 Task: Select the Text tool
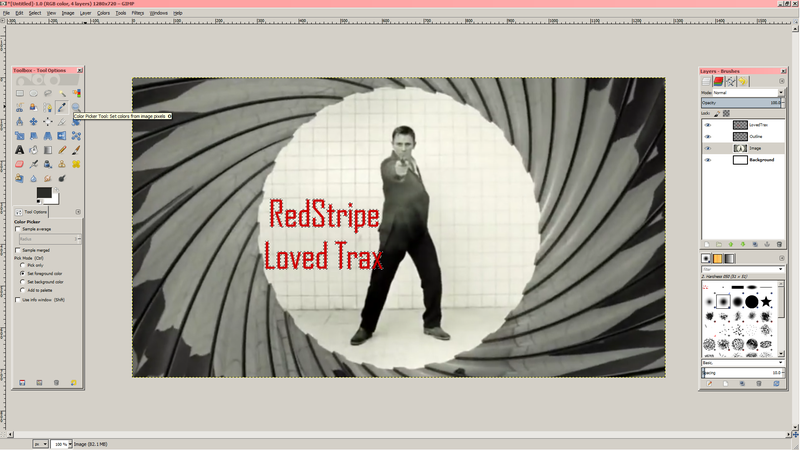(x=19, y=150)
